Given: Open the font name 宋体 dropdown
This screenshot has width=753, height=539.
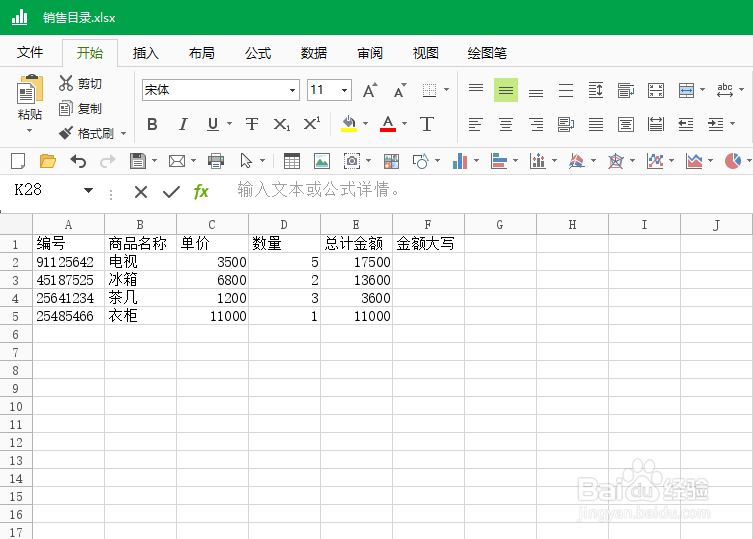Looking at the screenshot, I should tap(292, 90).
